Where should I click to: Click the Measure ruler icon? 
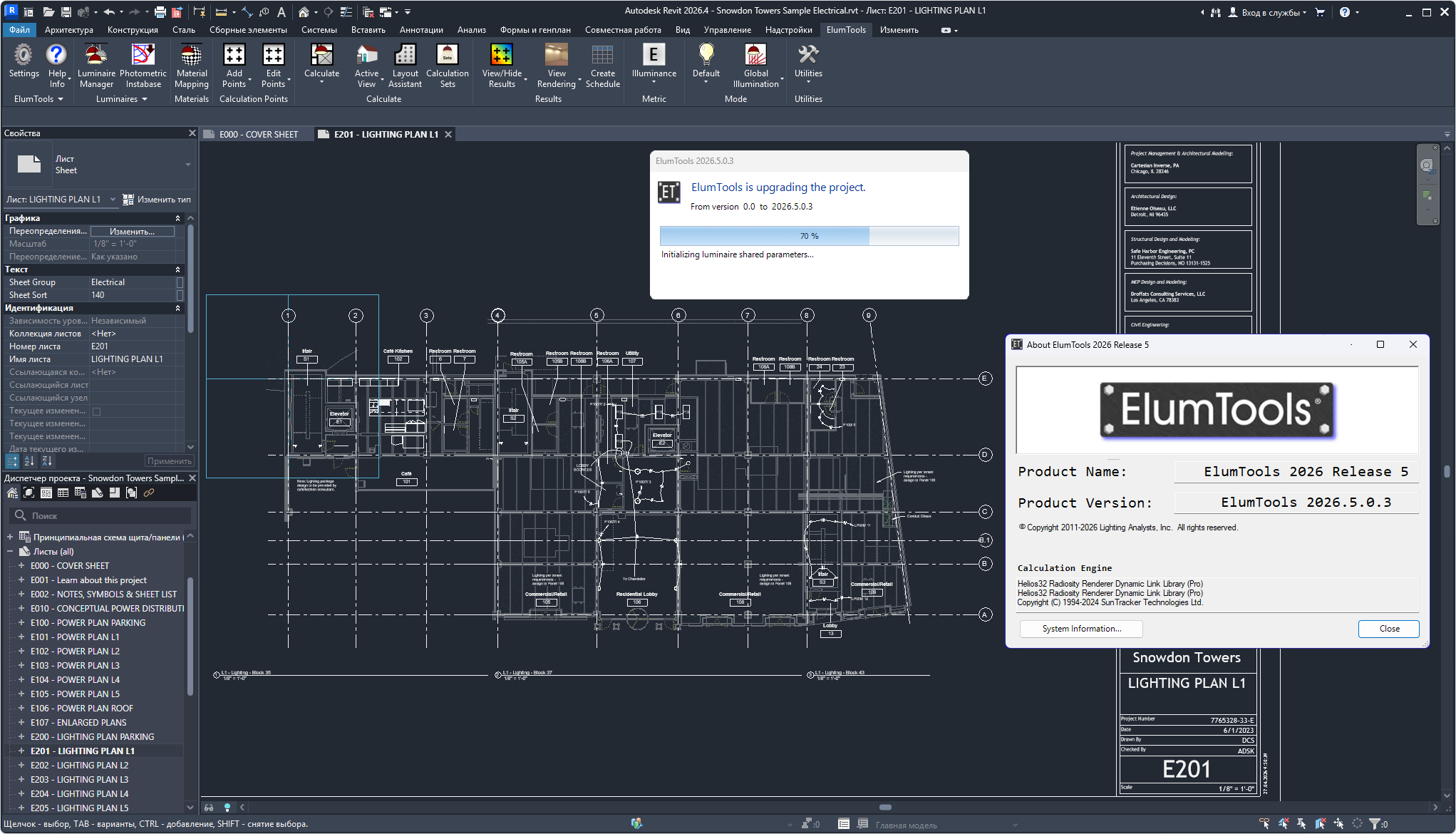pos(221,12)
